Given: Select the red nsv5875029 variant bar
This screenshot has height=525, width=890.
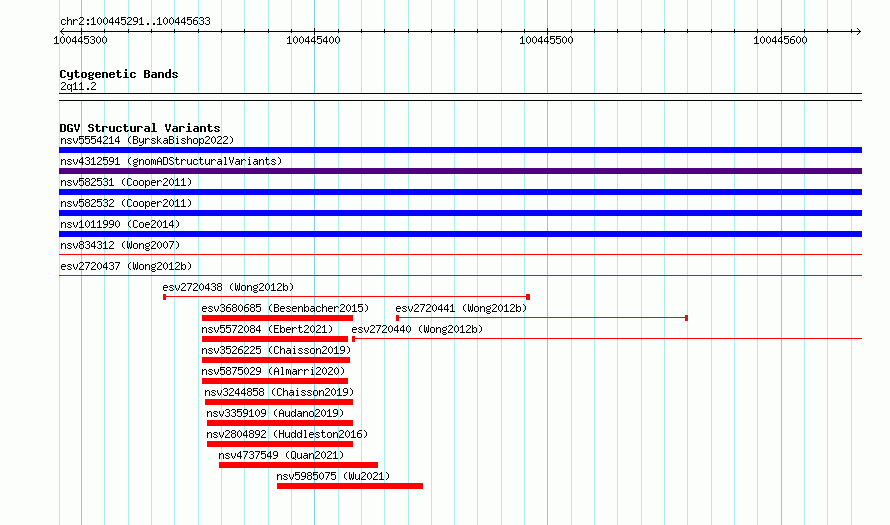Looking at the screenshot, I should click(x=275, y=381).
